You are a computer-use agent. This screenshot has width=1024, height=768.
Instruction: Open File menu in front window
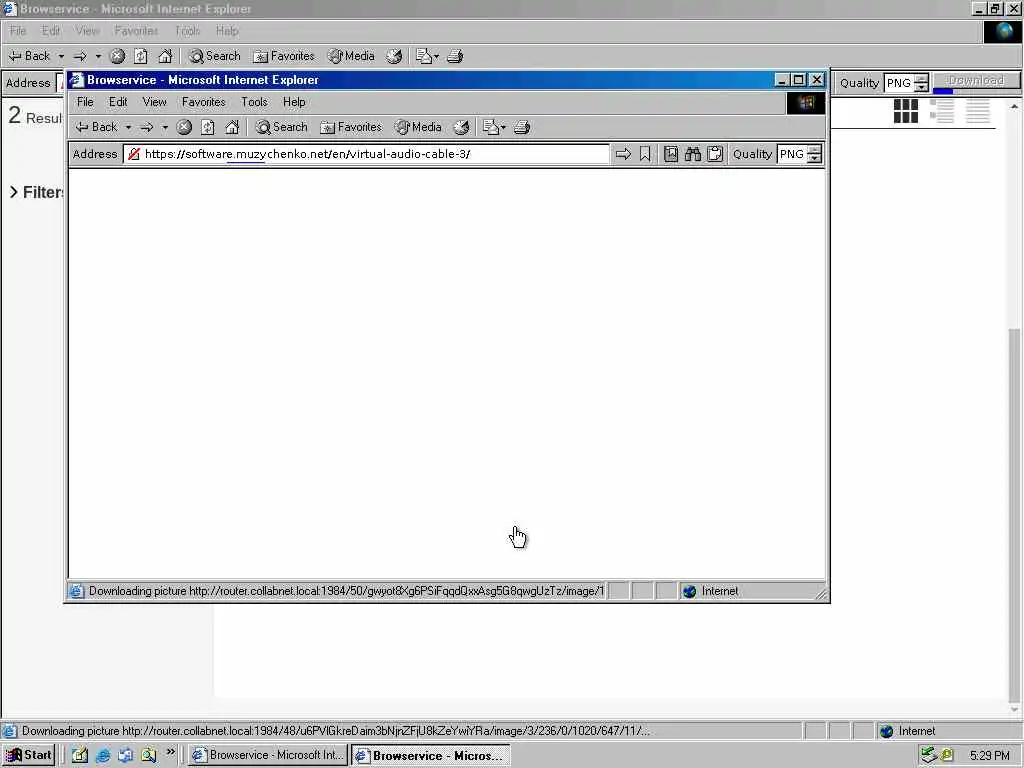(x=85, y=102)
